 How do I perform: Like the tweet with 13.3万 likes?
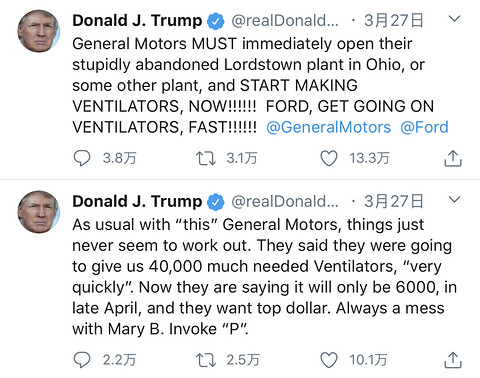(329, 158)
